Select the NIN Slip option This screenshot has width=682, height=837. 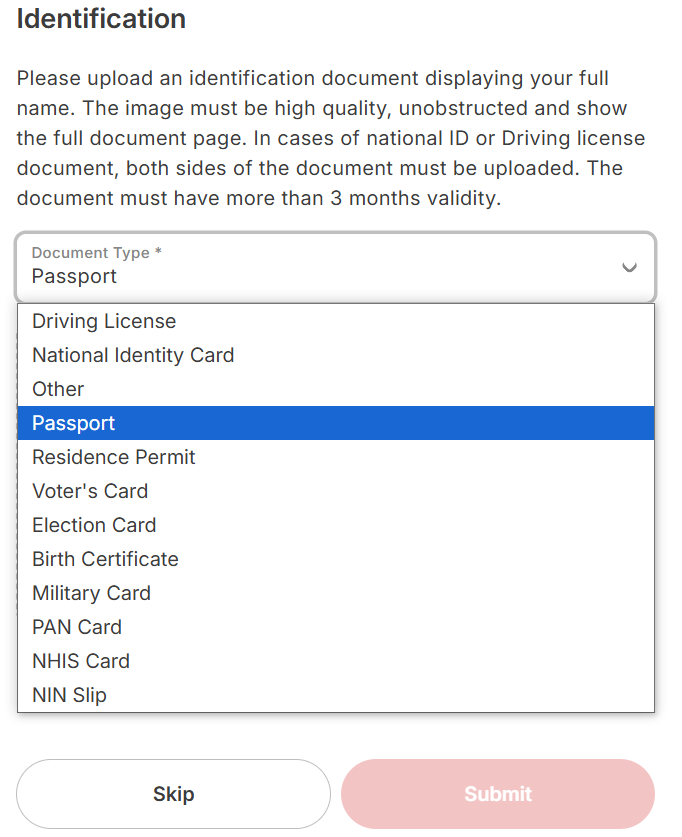click(x=69, y=695)
